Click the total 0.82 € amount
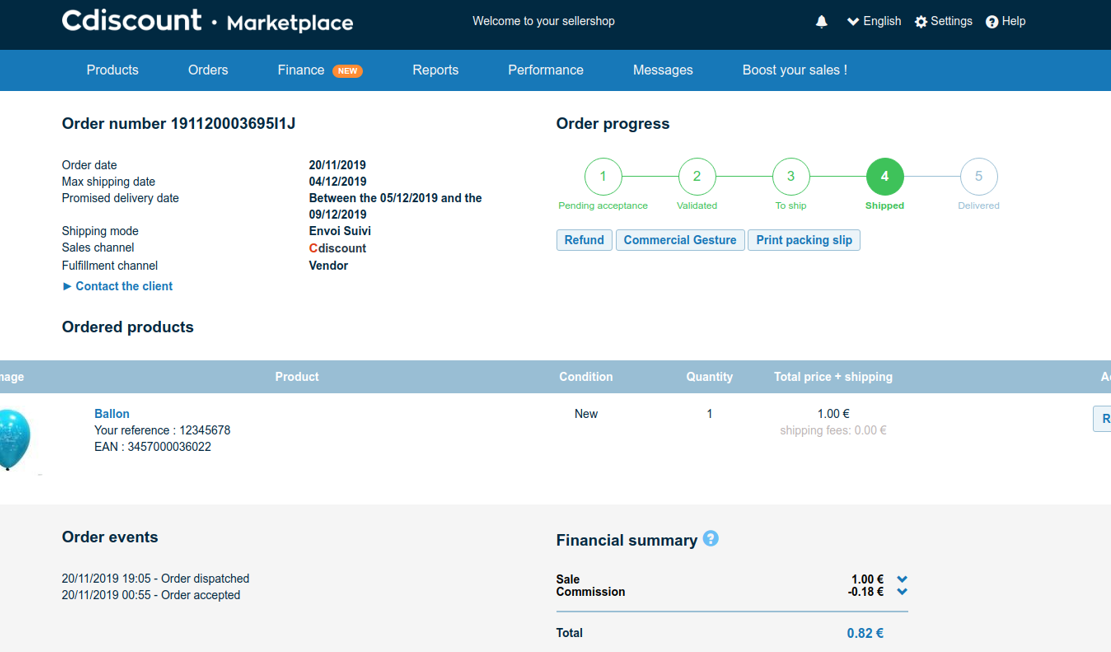The image size is (1111, 652). click(x=865, y=634)
